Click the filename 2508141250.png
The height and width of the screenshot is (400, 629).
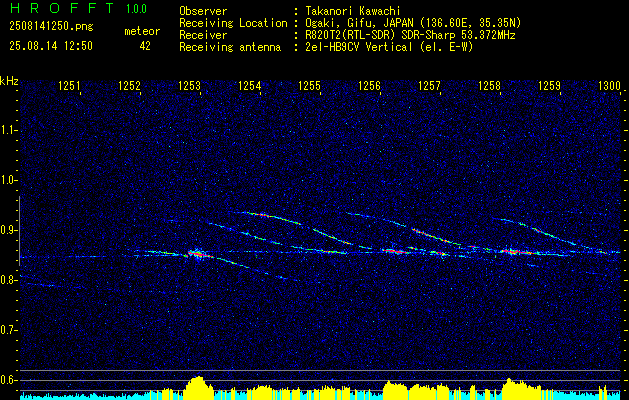[51, 27]
